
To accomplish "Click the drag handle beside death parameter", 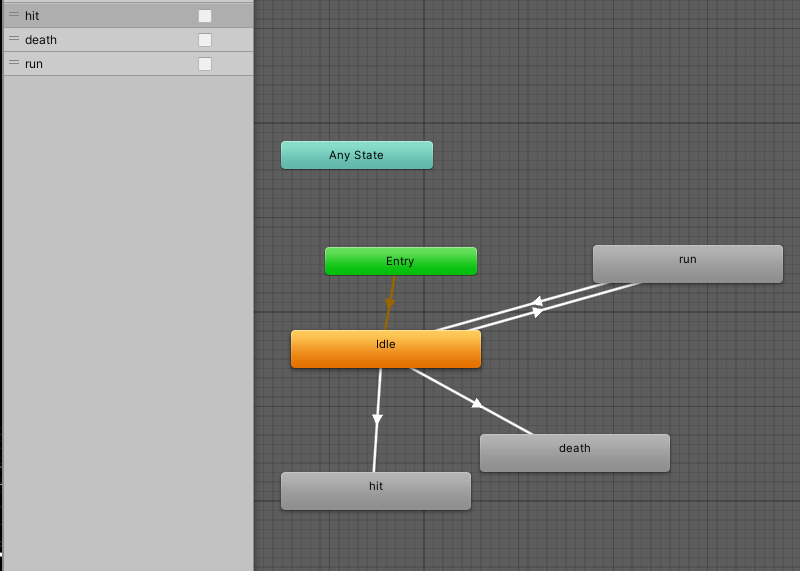I will click(x=14, y=40).
